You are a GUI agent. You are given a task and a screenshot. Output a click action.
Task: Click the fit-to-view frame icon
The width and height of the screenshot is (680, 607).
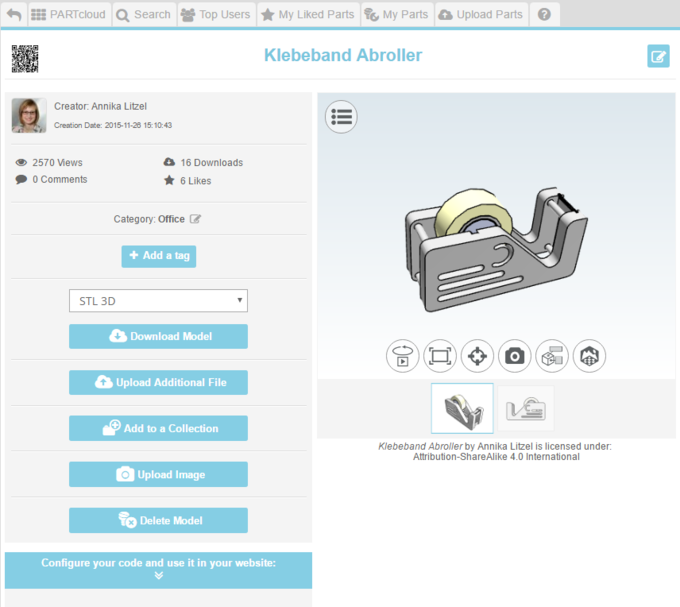tap(440, 356)
